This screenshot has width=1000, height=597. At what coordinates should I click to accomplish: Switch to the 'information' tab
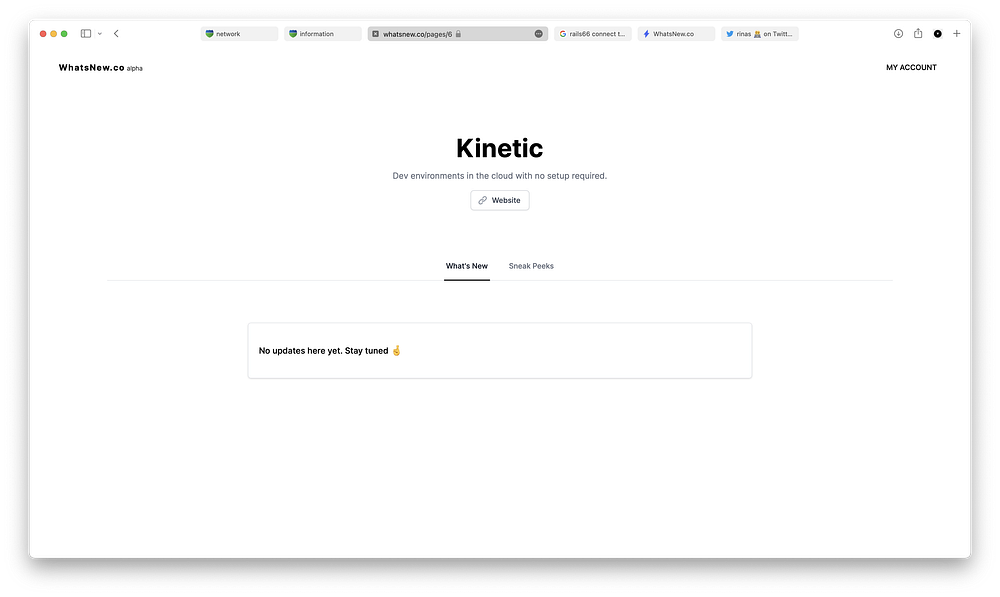pyautogui.click(x=323, y=34)
